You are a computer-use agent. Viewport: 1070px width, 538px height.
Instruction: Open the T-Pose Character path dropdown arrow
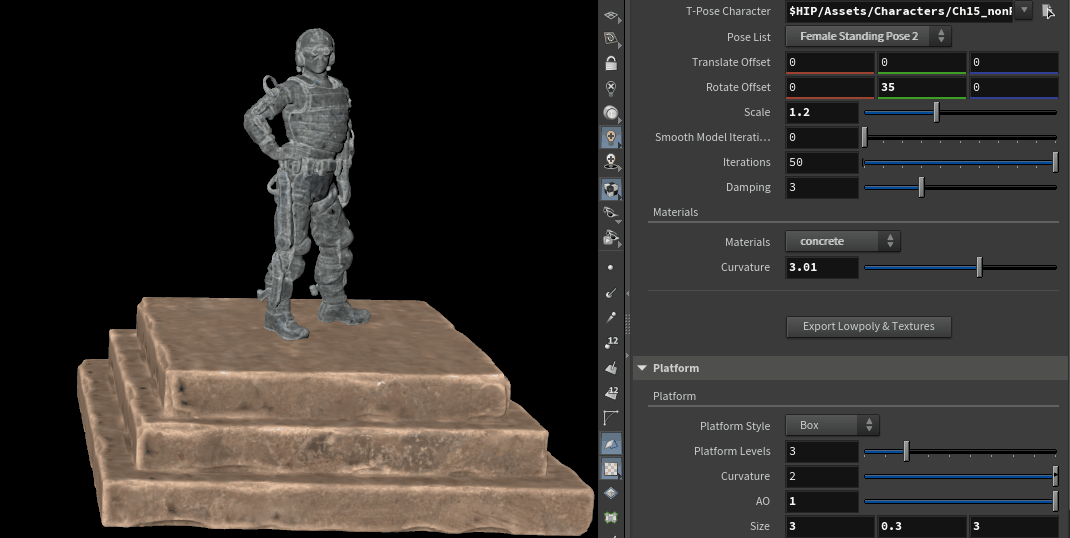1024,11
